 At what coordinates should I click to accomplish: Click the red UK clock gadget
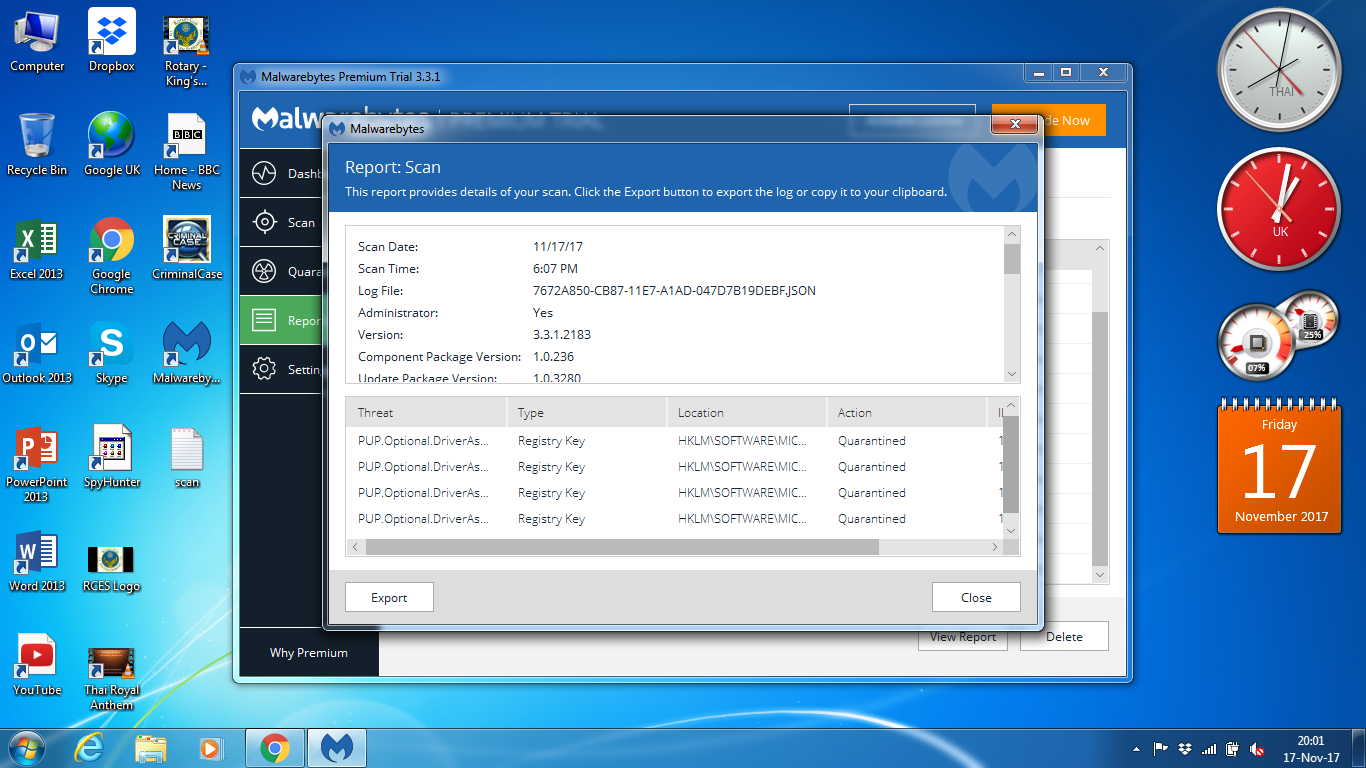pyautogui.click(x=1280, y=210)
